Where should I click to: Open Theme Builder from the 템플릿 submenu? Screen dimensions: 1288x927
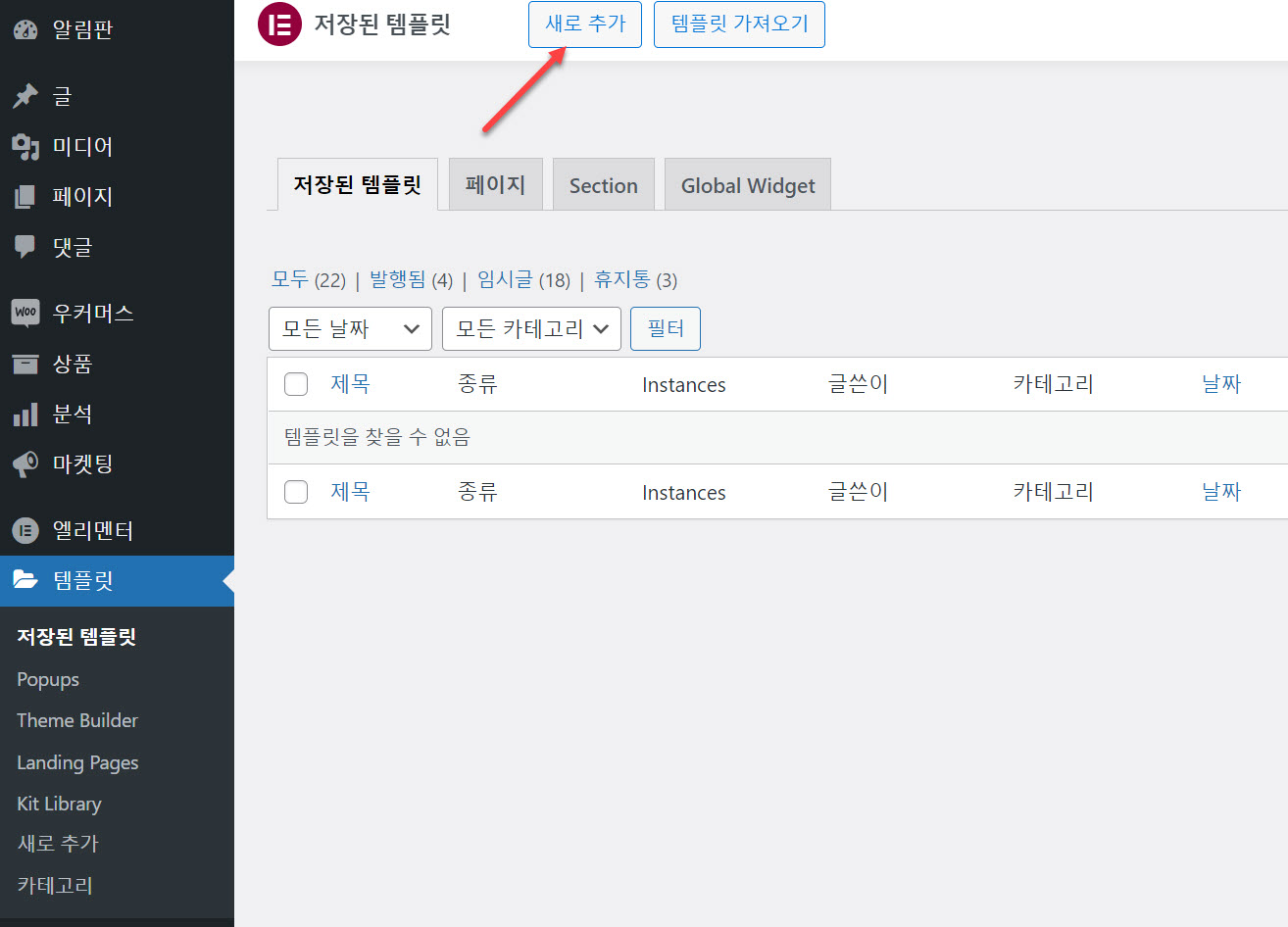point(76,720)
